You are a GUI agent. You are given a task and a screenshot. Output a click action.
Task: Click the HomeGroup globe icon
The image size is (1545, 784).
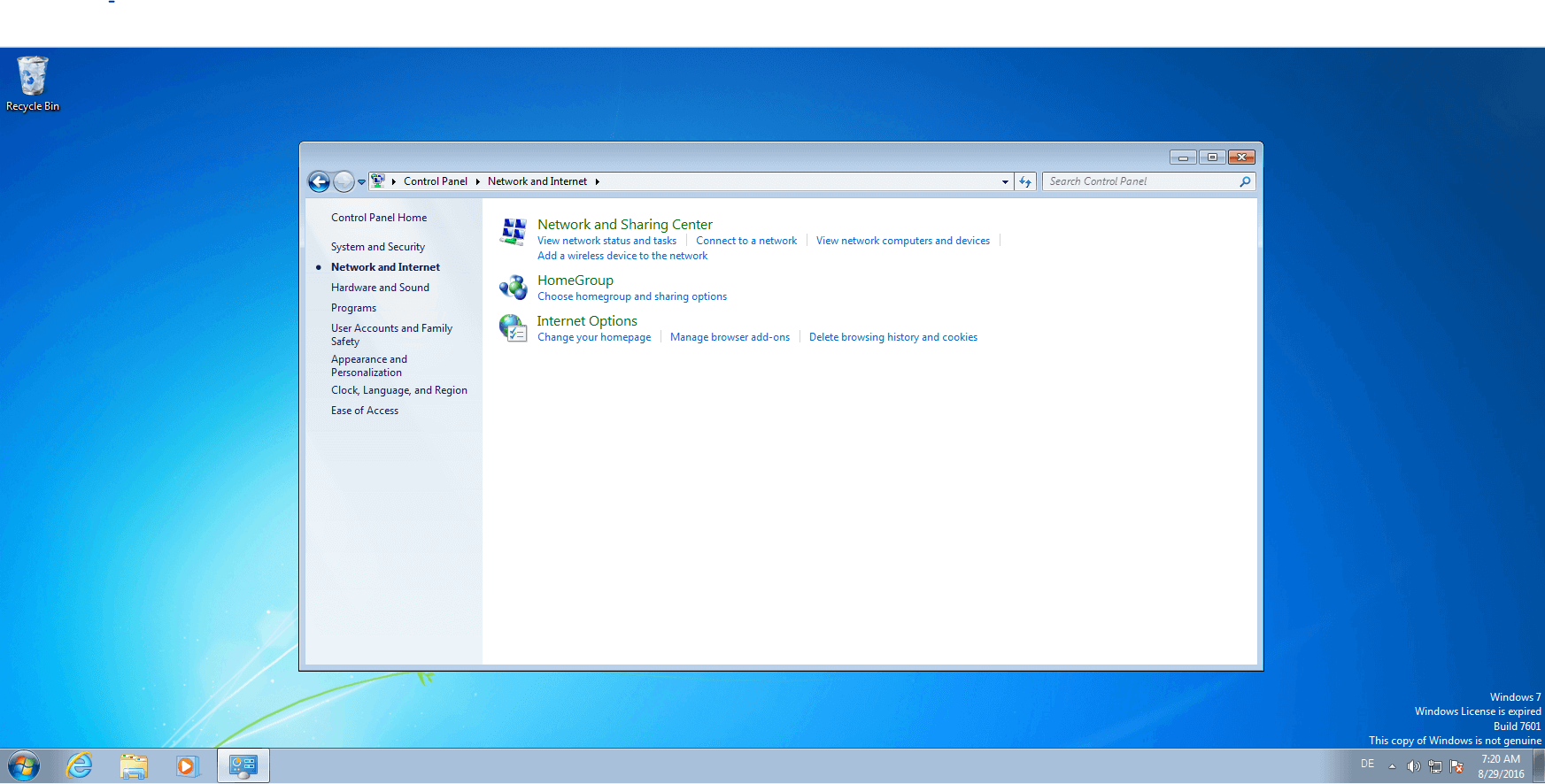tap(514, 288)
